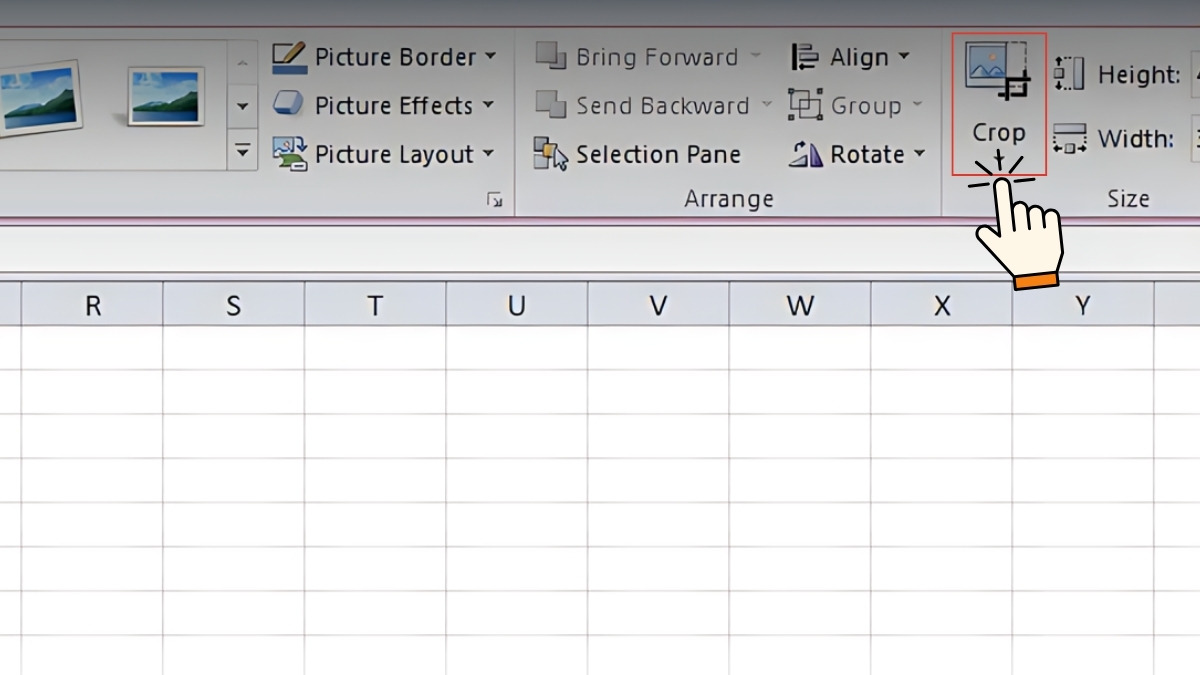Select the Align objects icon
The image size is (1200, 675).
pyautogui.click(x=804, y=56)
